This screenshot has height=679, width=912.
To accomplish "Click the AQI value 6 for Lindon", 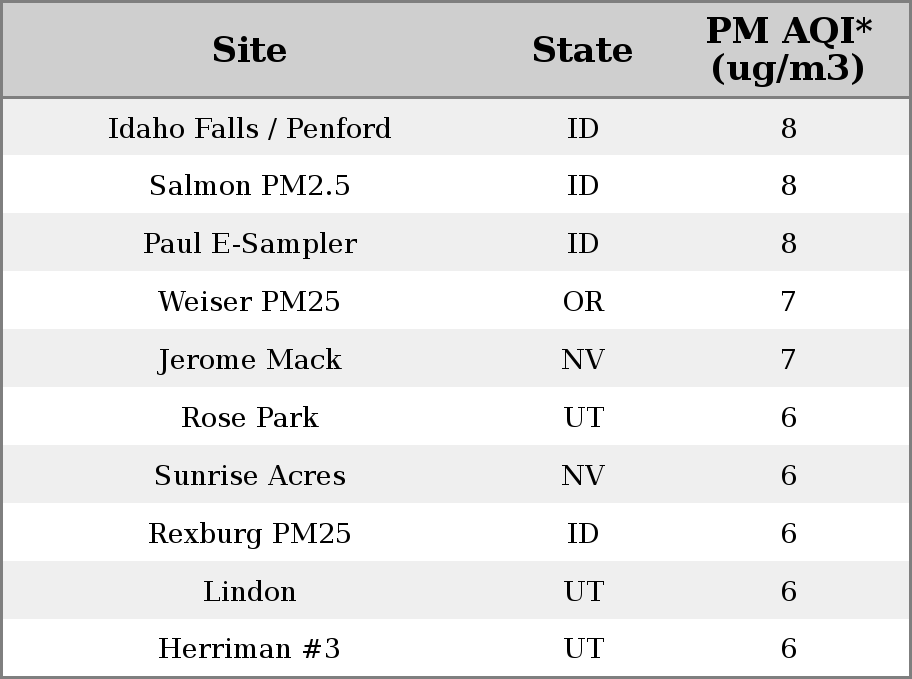I will point(789,591).
